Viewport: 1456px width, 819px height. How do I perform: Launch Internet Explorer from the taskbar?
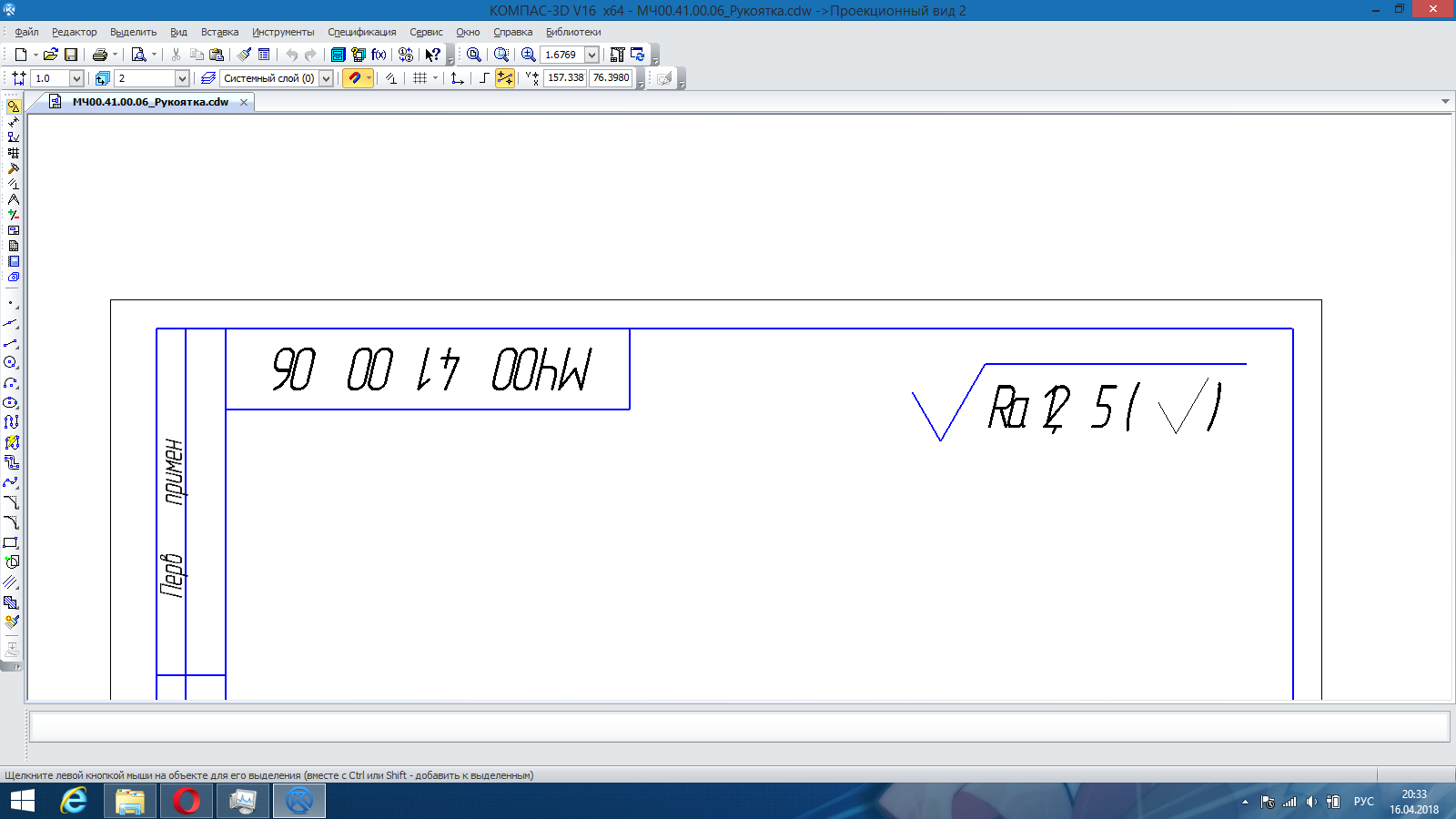73,801
